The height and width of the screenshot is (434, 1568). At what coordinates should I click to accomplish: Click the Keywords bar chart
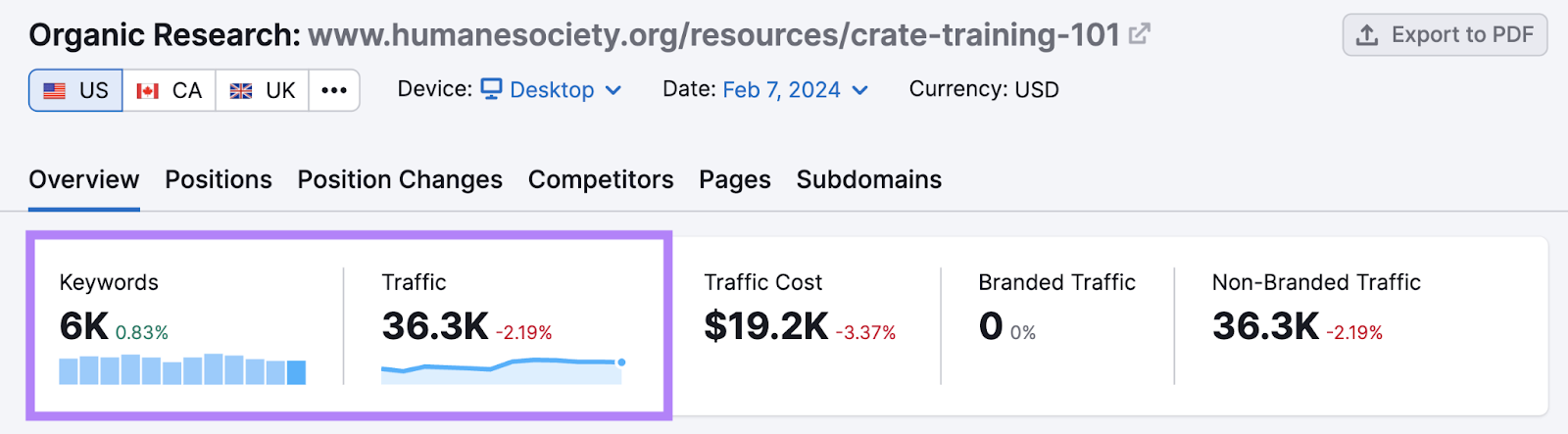tap(182, 369)
